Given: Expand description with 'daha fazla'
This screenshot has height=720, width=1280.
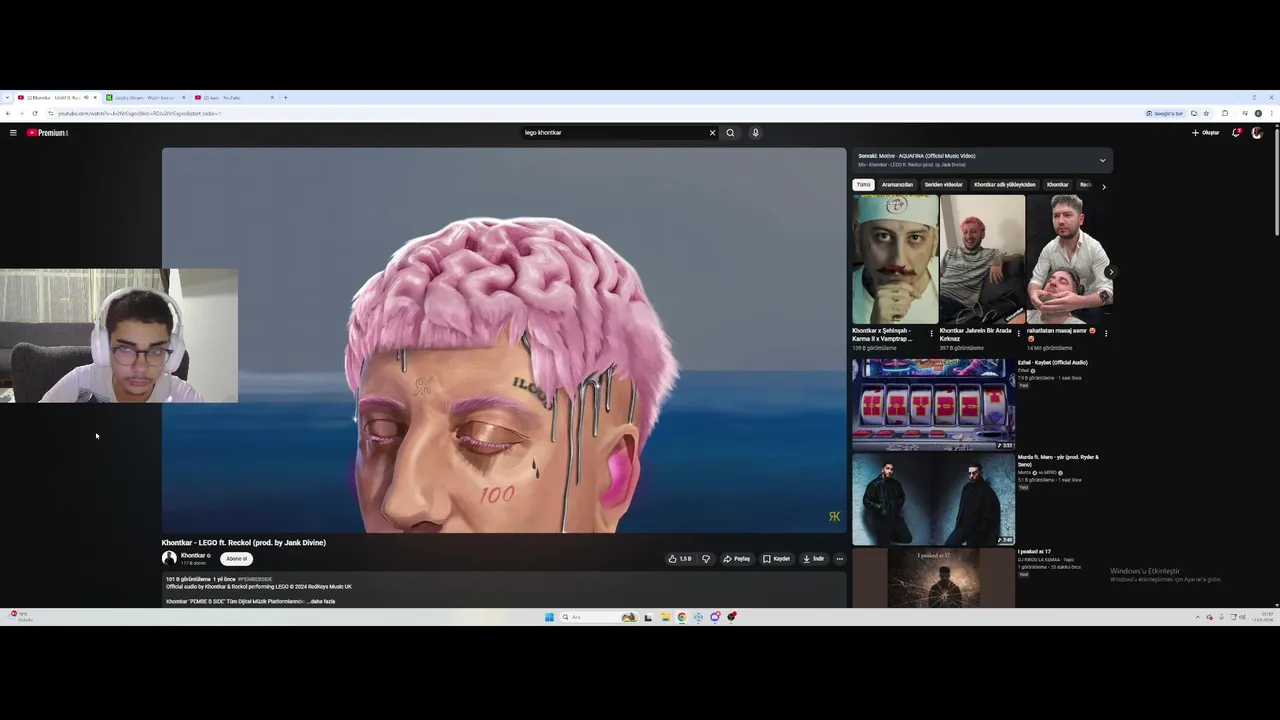Looking at the screenshot, I should coord(322,601).
